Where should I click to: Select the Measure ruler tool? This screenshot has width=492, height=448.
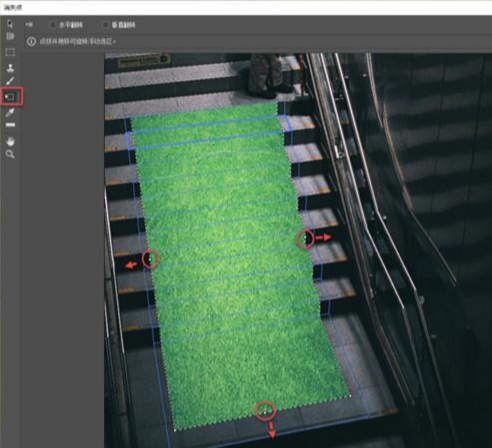pos(10,125)
